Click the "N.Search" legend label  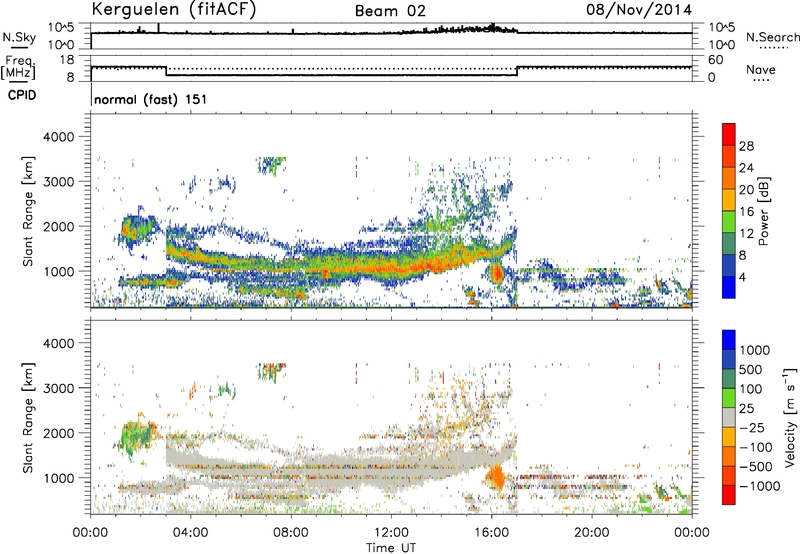point(772,37)
